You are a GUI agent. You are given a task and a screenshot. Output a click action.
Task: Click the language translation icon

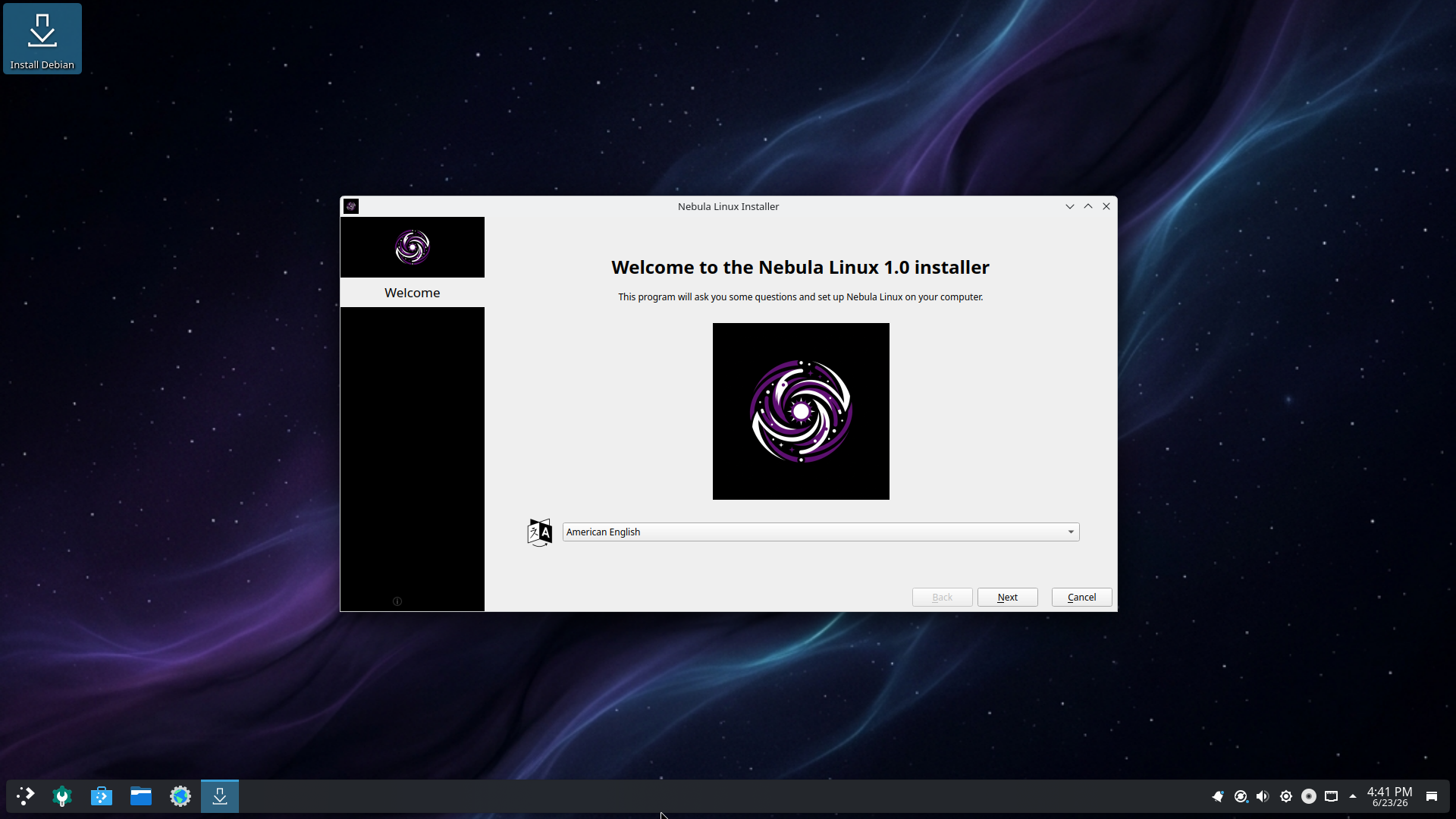click(x=540, y=532)
